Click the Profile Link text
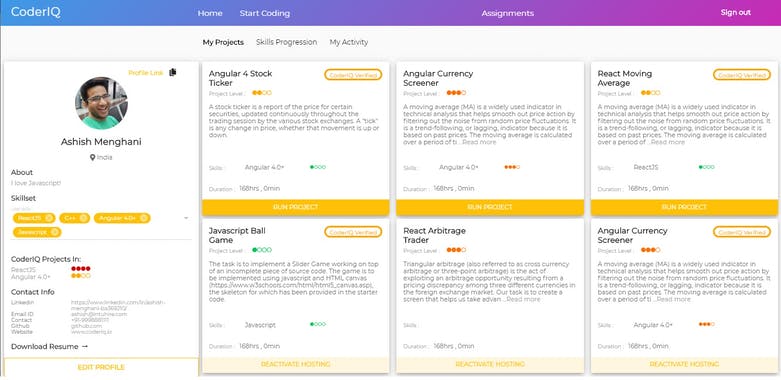 [x=145, y=73]
